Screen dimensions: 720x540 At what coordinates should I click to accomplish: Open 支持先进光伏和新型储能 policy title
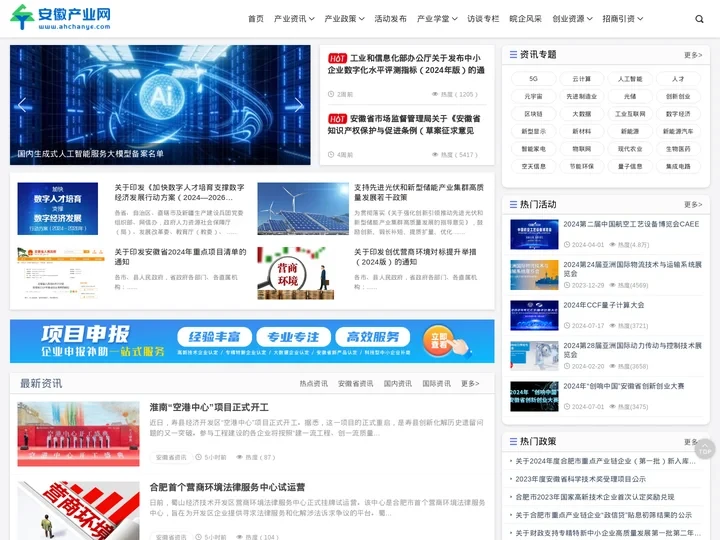pos(418,192)
